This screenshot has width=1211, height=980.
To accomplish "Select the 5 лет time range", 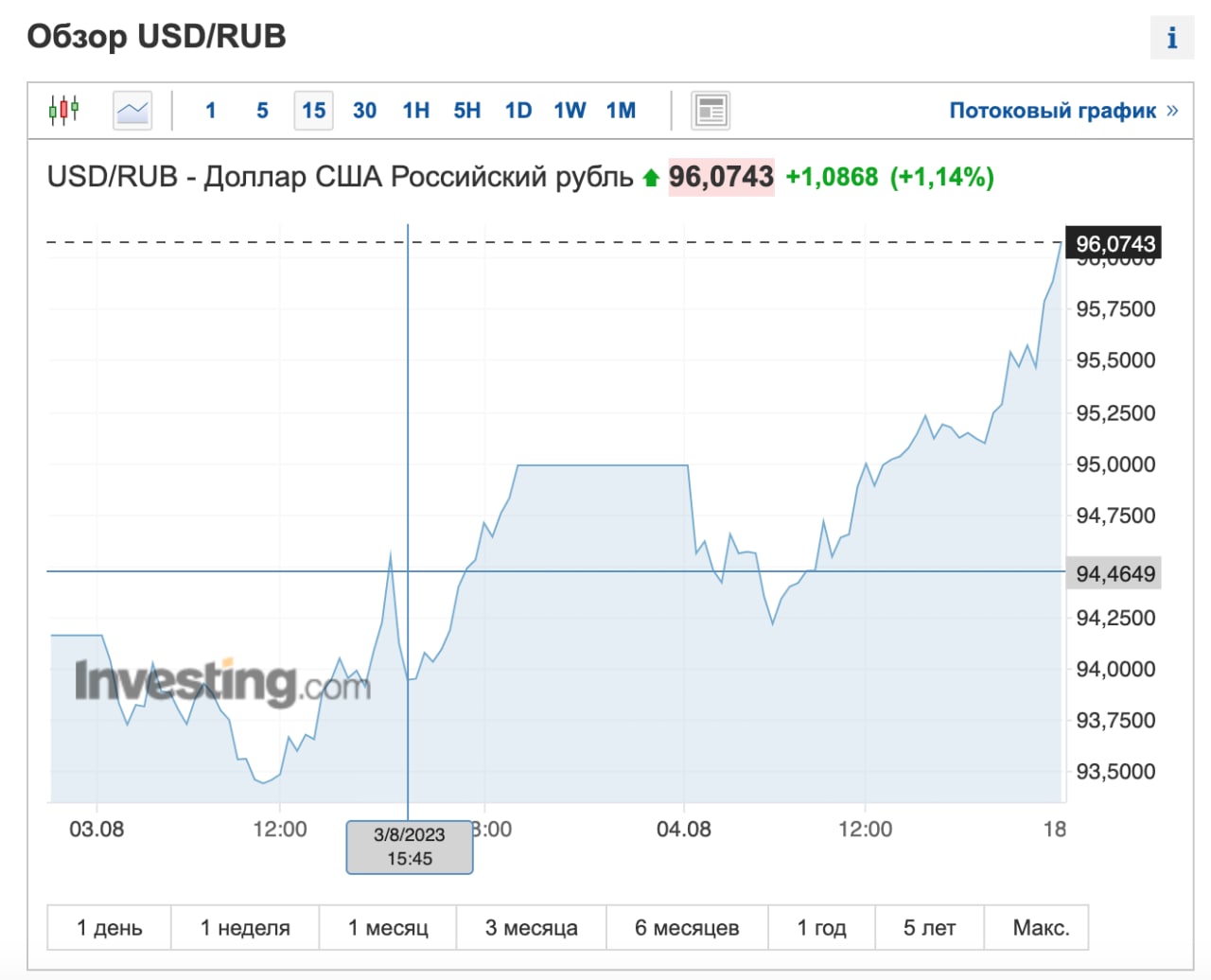I will (929, 928).
